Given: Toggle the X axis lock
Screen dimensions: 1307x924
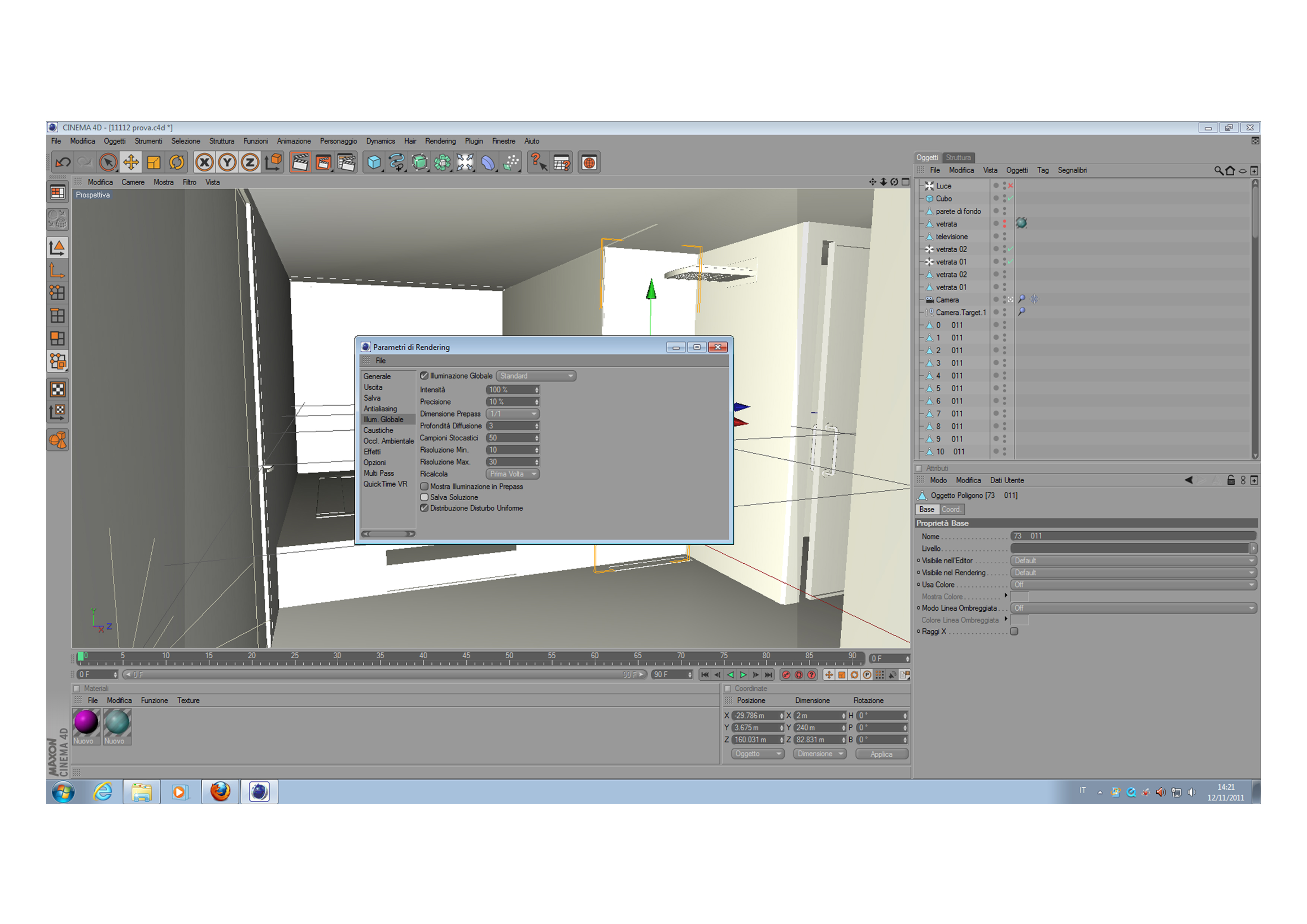Looking at the screenshot, I should point(205,163).
